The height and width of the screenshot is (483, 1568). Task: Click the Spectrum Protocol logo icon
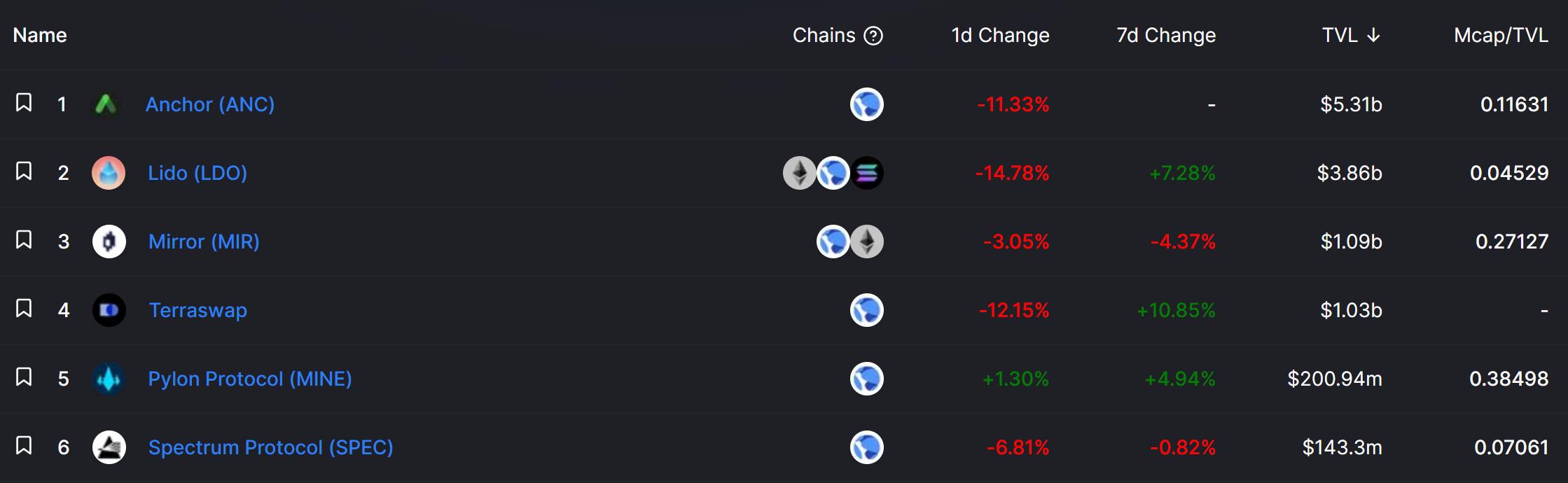pyautogui.click(x=109, y=447)
